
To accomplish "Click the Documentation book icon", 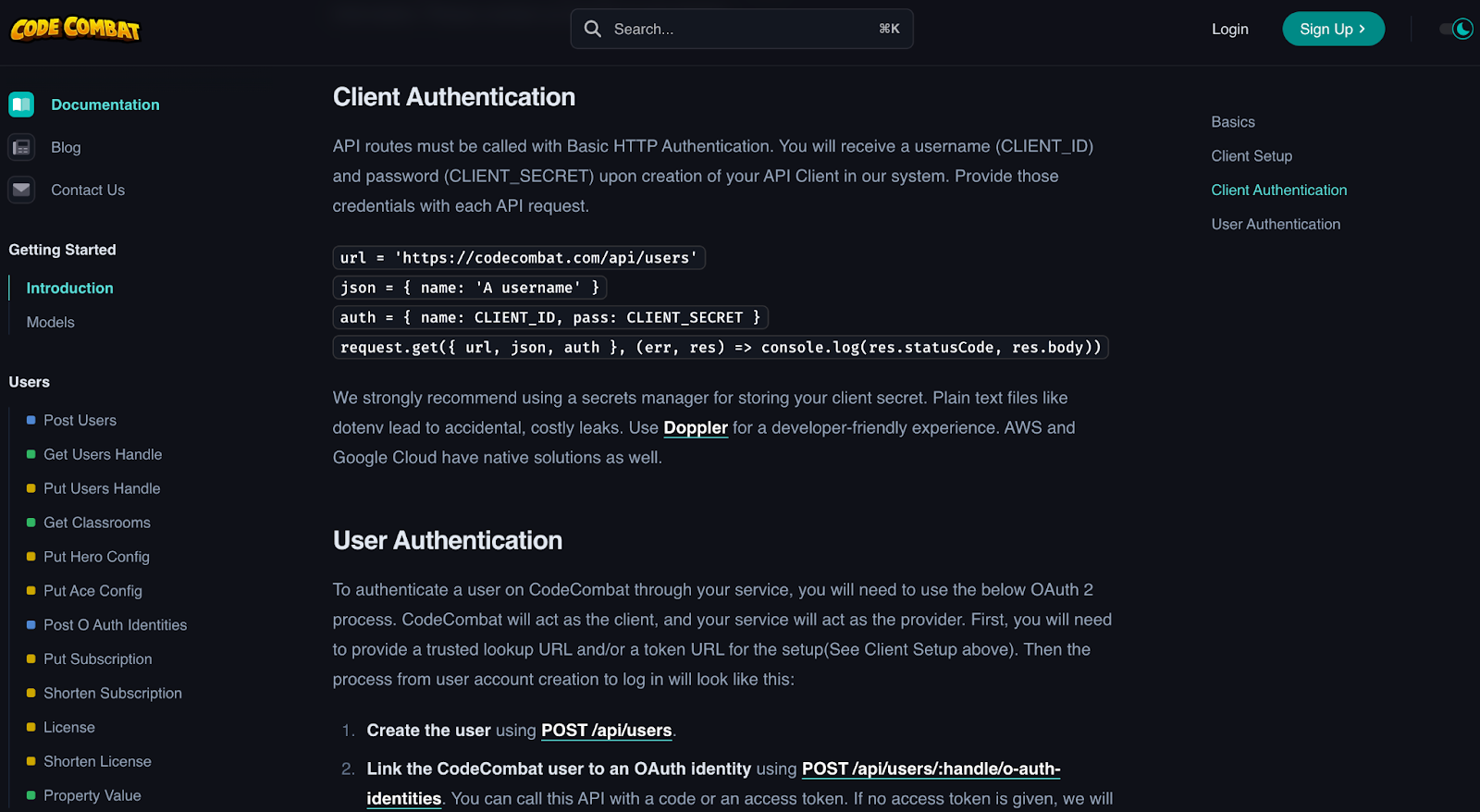I will coord(21,105).
